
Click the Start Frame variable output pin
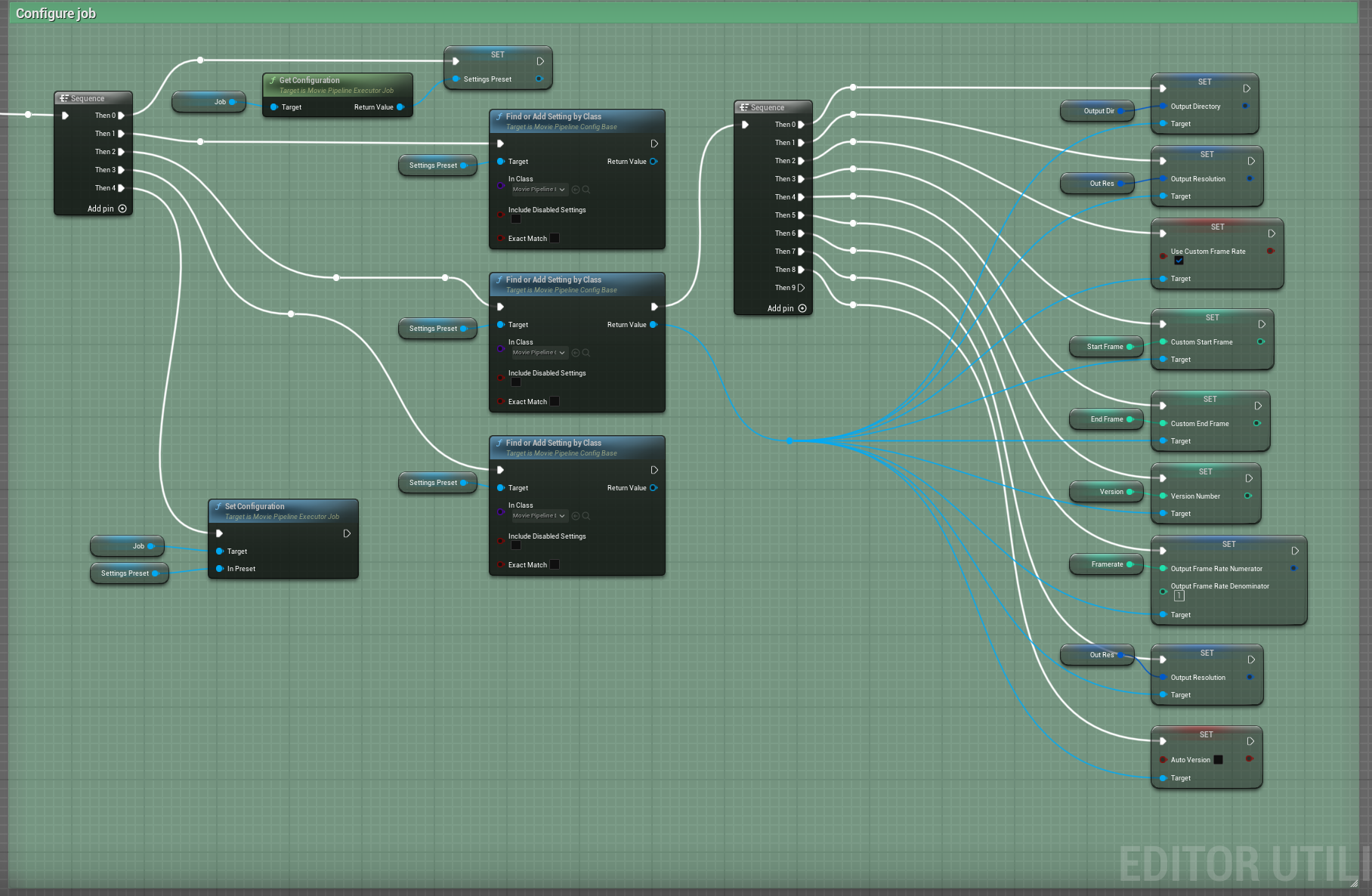(x=1130, y=347)
